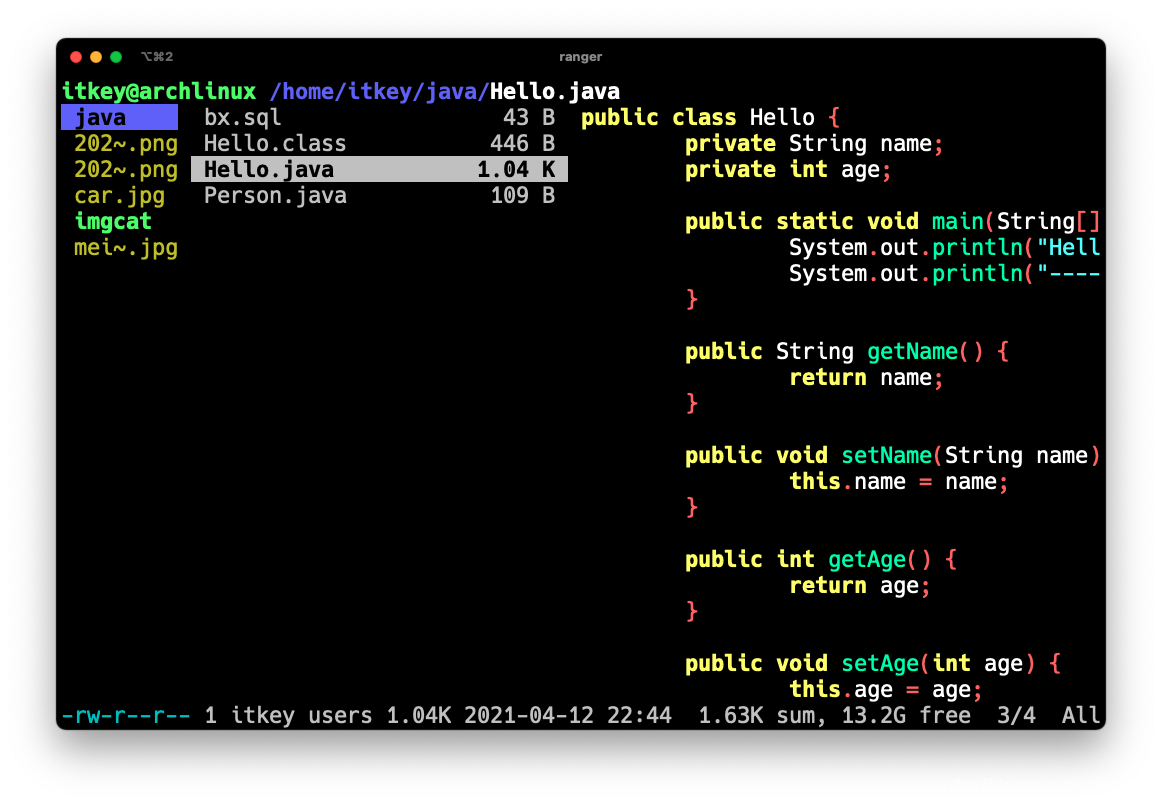
Task: Select the highlighted java directory
Action: (119, 118)
